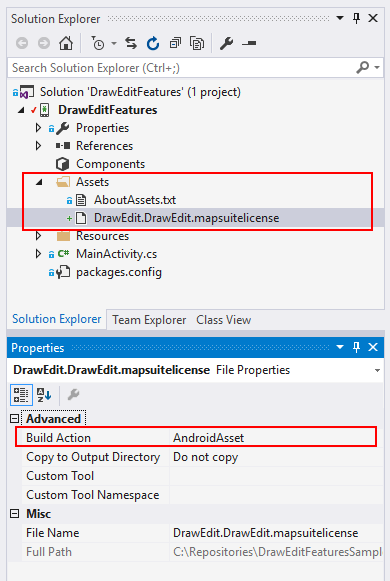Viewport: 390px width, 581px height.
Task: Click the Sync with Active Document icon
Action: (x=131, y=43)
